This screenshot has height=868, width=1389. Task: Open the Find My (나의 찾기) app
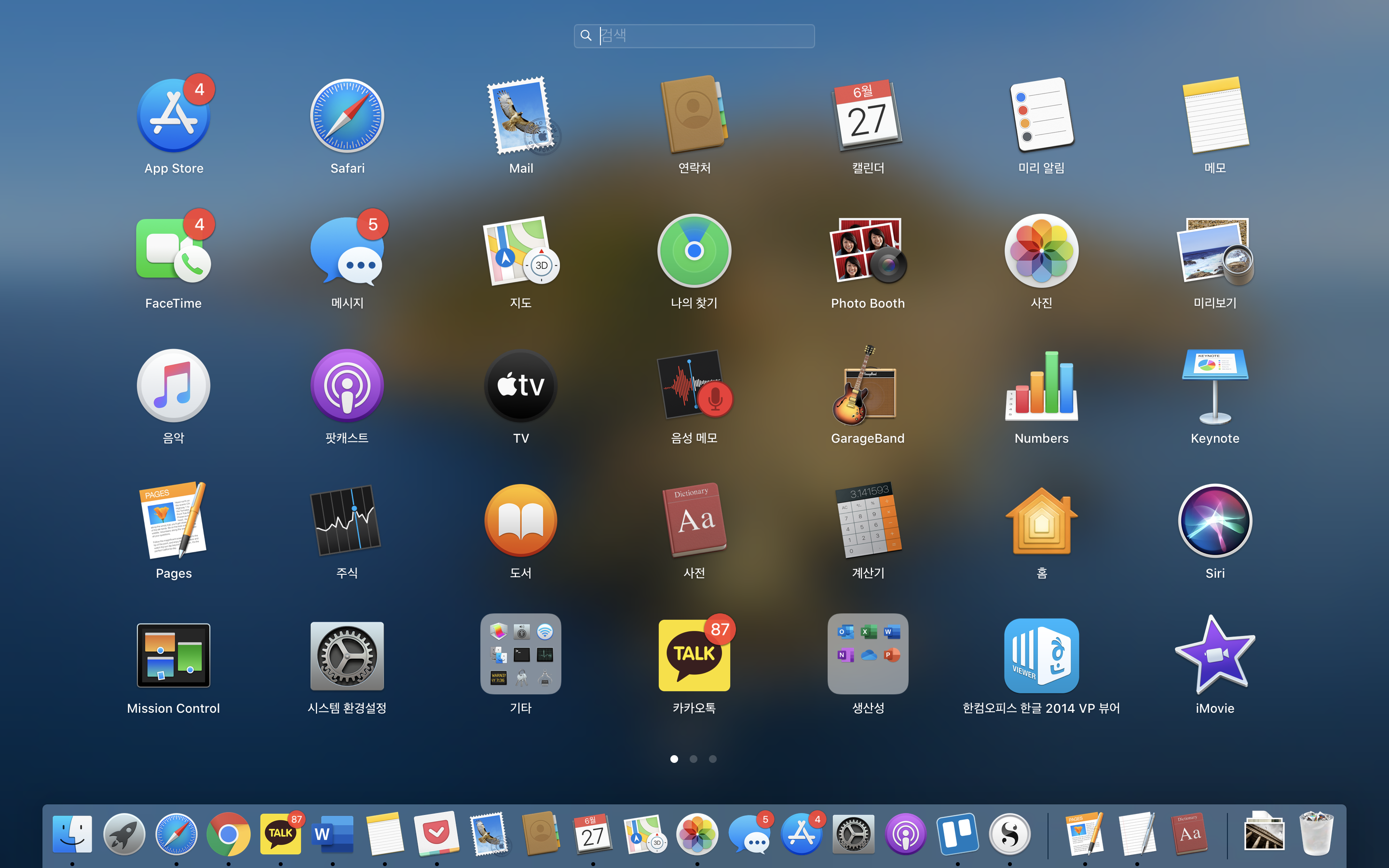tap(694, 251)
